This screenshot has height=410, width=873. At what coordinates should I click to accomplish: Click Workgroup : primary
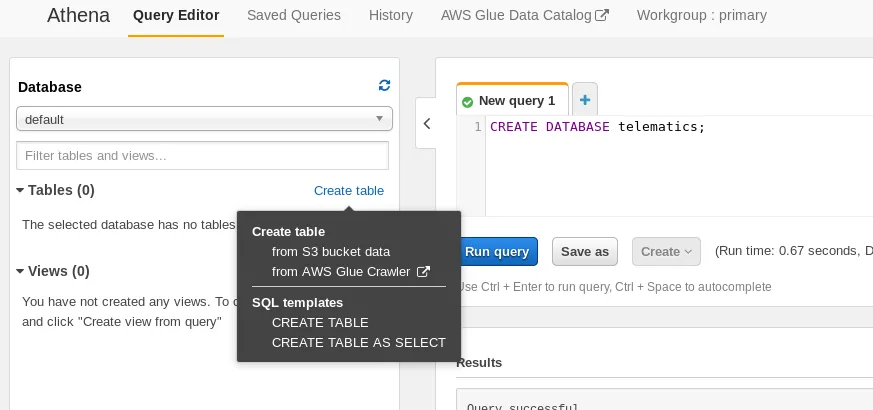[x=701, y=15]
